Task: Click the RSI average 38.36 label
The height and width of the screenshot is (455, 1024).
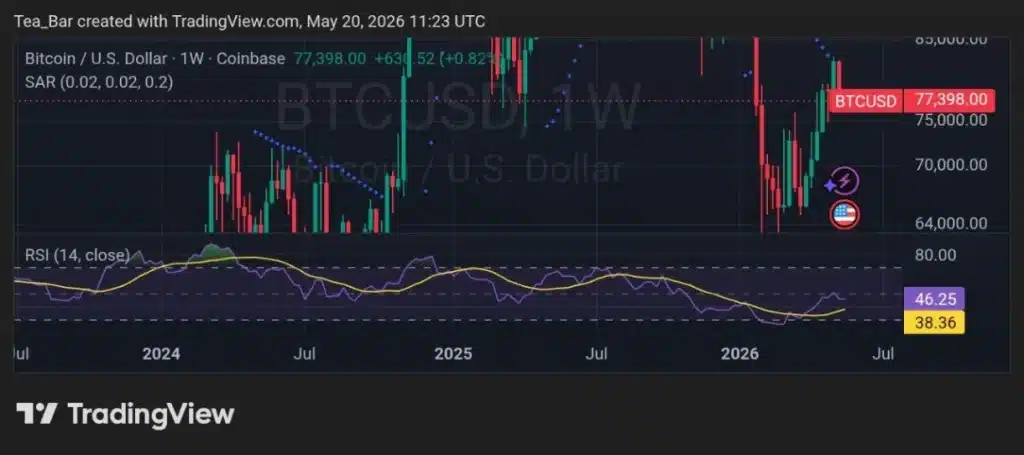Action: pyautogui.click(x=934, y=322)
